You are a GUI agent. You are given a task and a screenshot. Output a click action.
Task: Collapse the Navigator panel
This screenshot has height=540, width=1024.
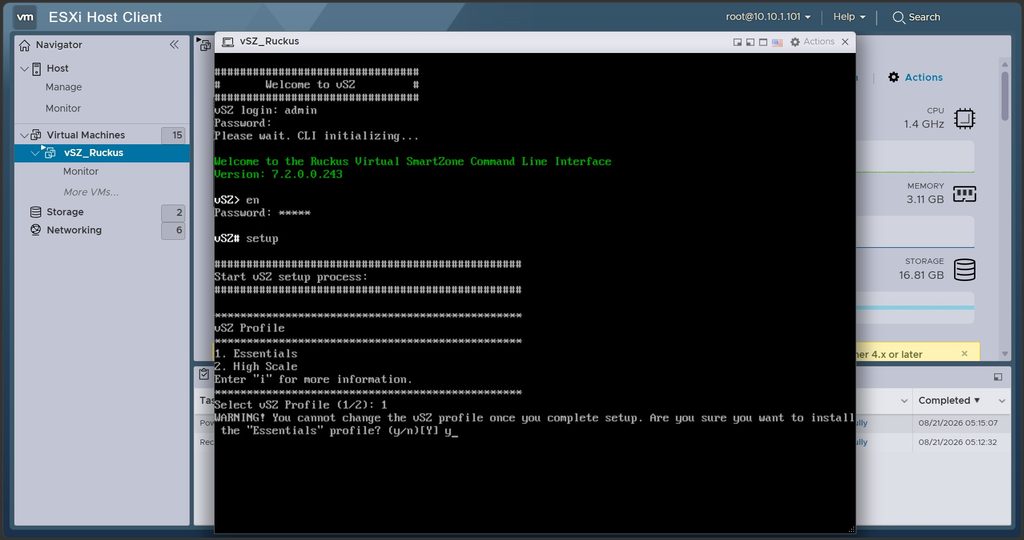(174, 44)
